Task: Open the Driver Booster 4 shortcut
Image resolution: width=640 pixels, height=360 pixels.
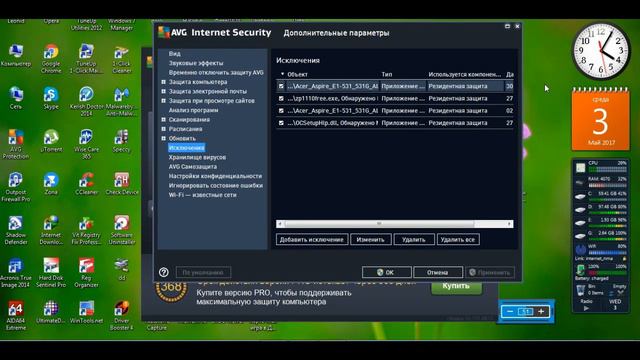Action: coord(122,316)
